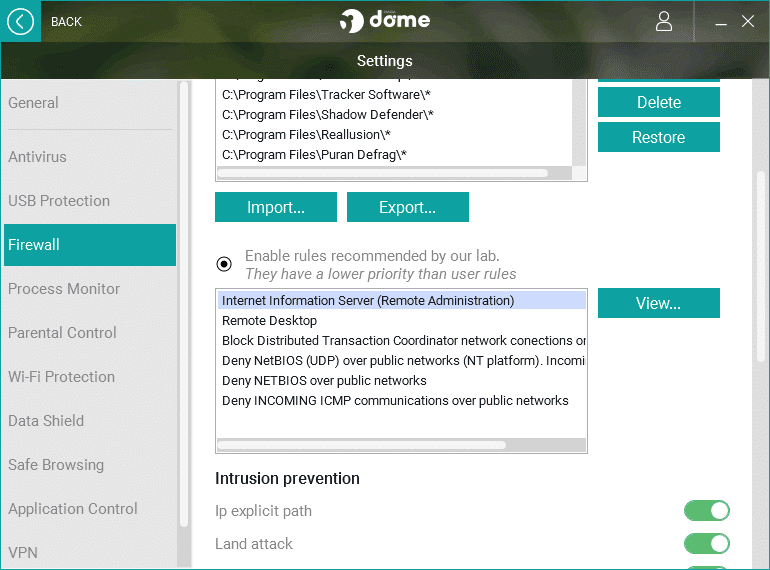Click the main panel vertical scrollbar
The image size is (770, 570).
(761, 267)
